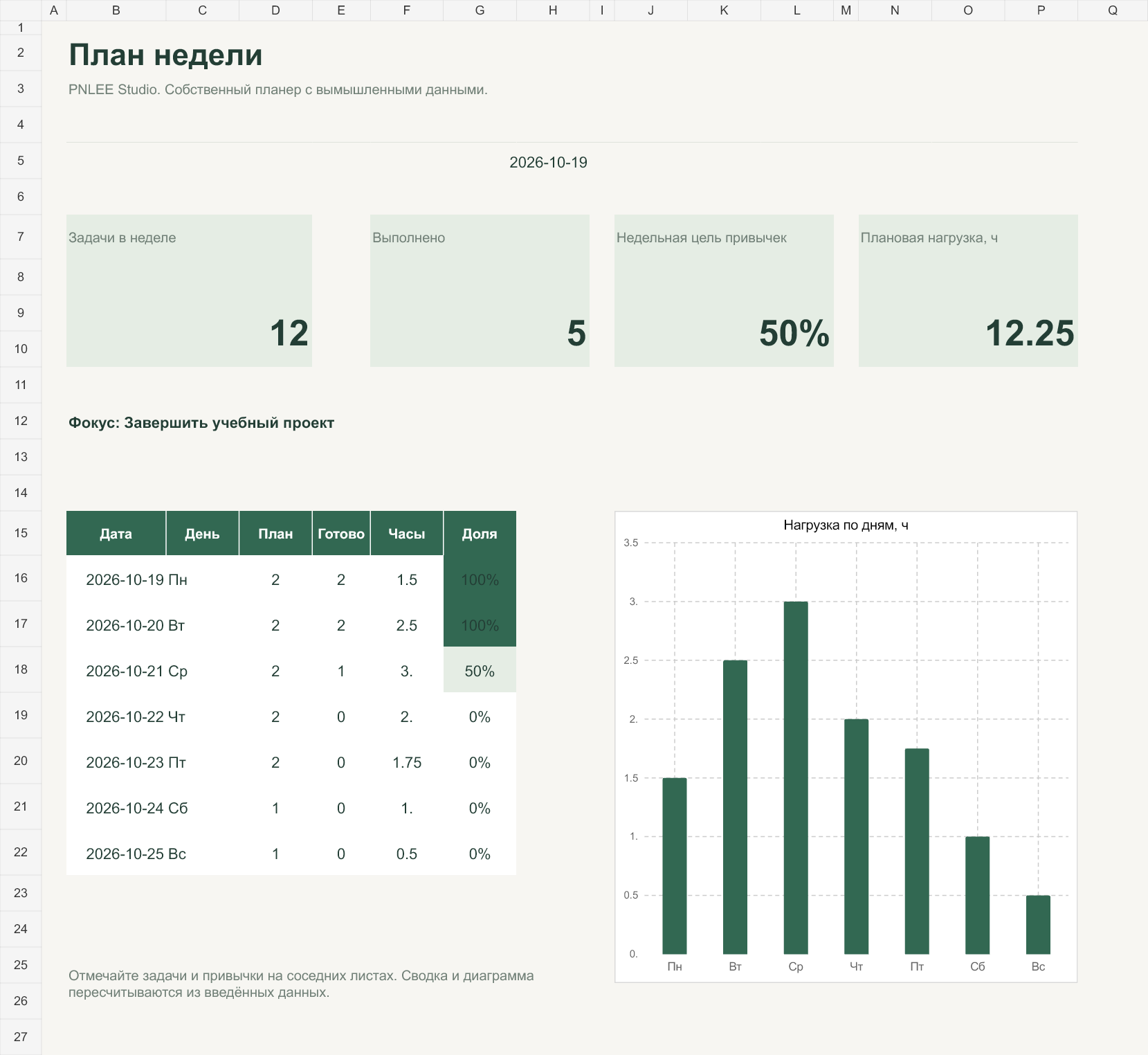Click the hours cell 1.5 for Пн

407,579
